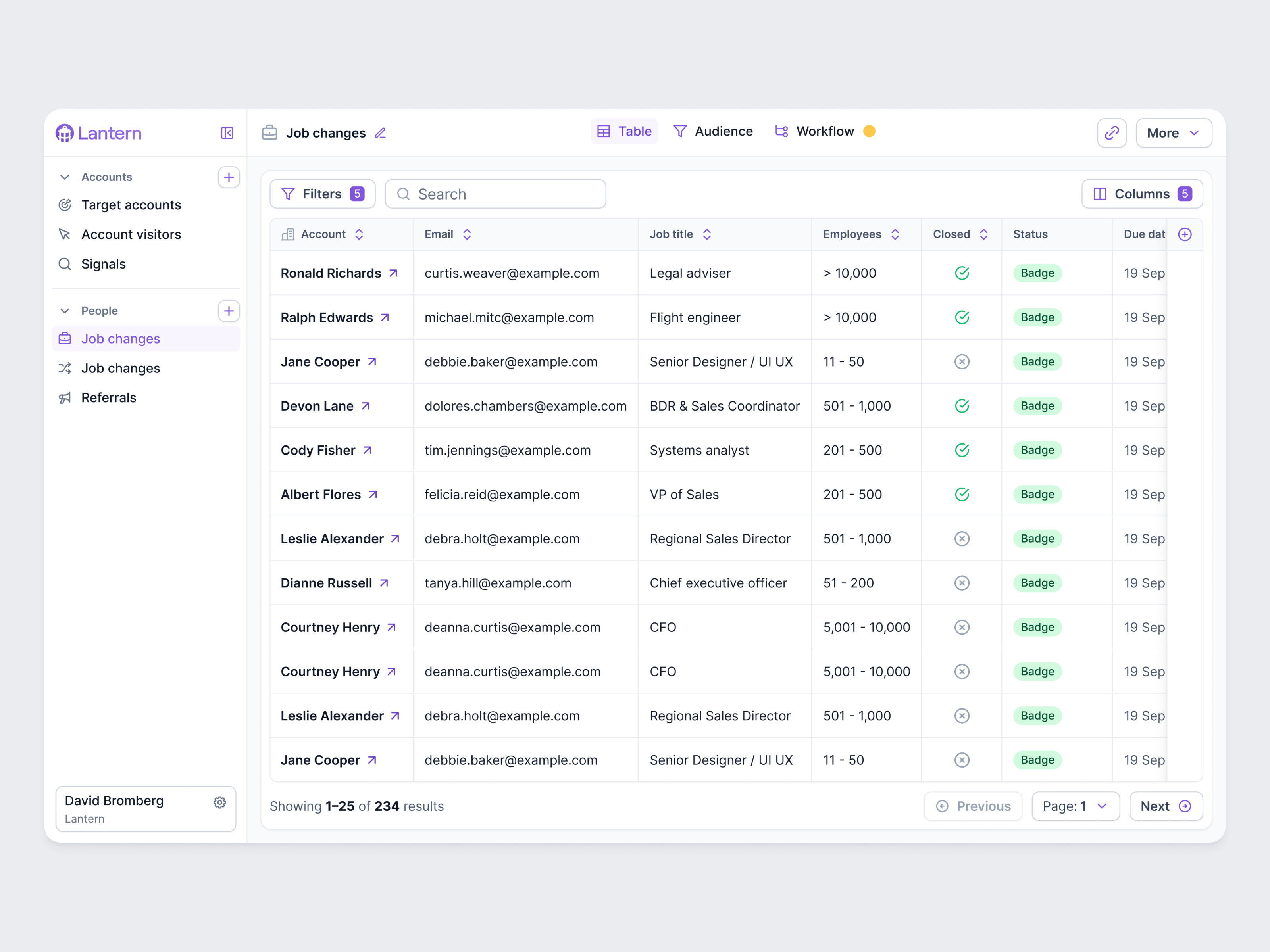Viewport: 1270px width, 952px height.
Task: Sort by the Employees column
Action: tap(895, 234)
